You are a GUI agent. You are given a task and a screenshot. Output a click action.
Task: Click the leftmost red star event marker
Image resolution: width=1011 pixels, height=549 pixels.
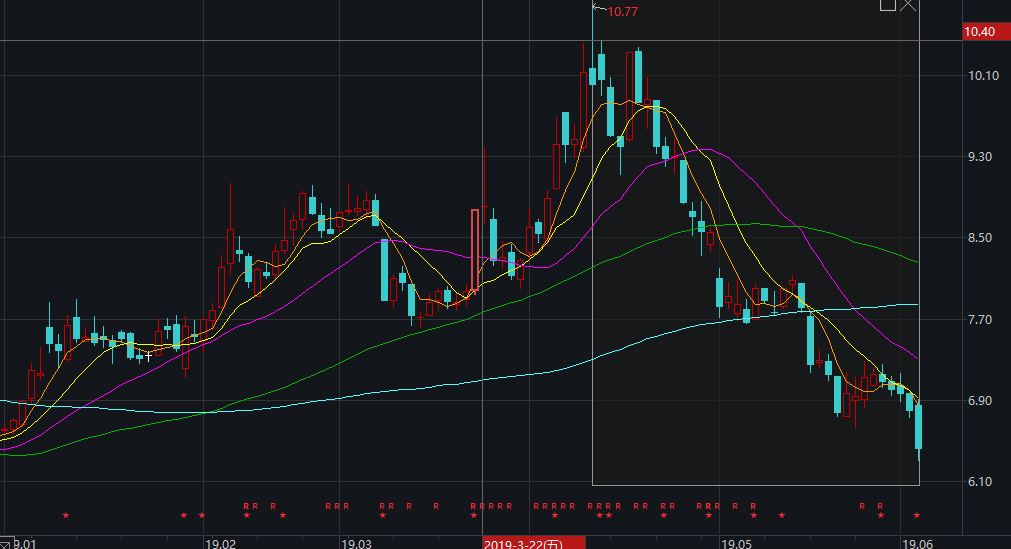click(x=66, y=515)
